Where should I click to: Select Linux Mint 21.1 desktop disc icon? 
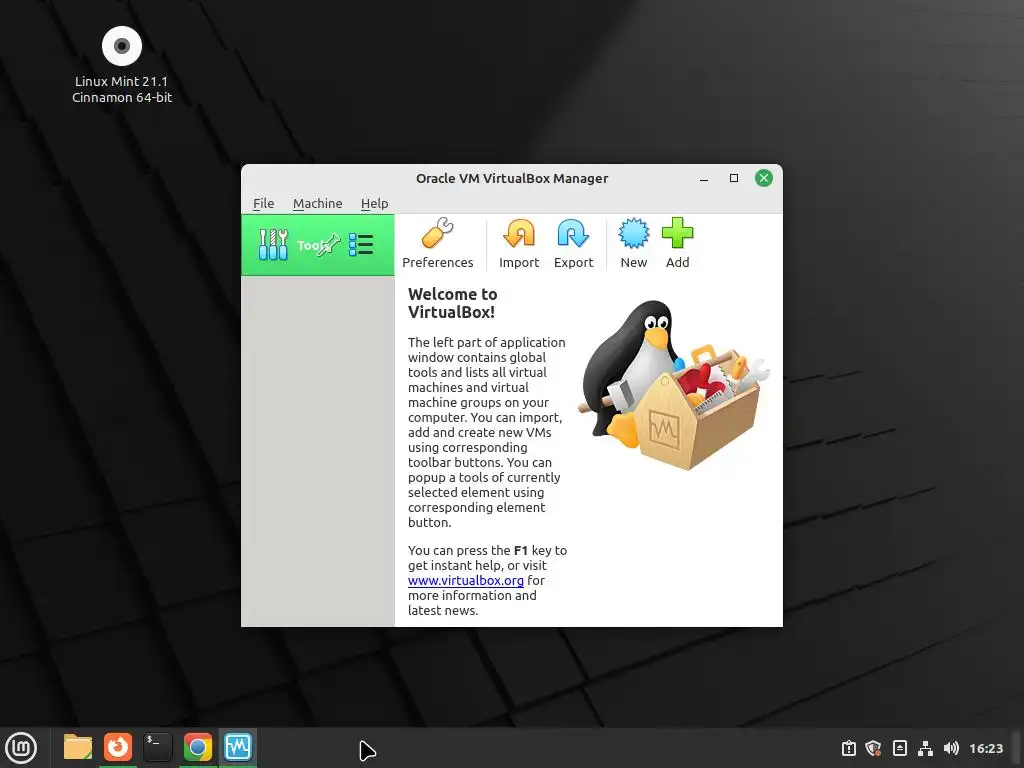(121, 65)
